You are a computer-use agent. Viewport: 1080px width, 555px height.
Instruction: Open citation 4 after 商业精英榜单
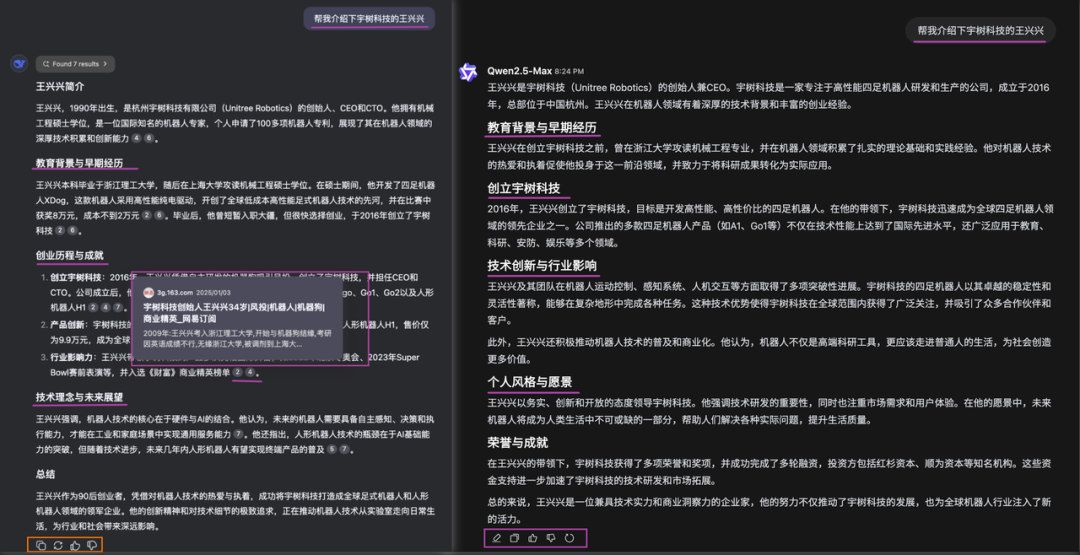(x=250, y=373)
